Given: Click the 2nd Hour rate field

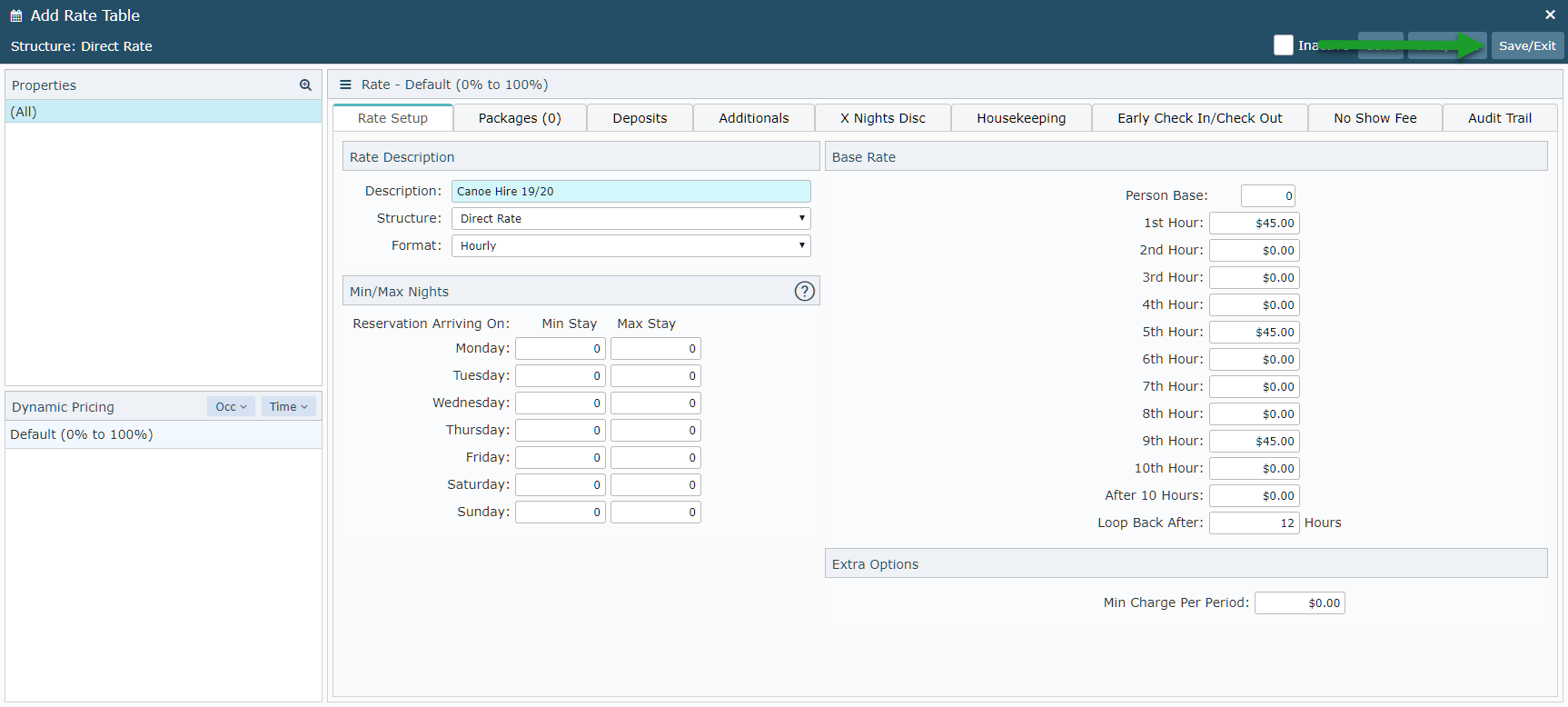Looking at the screenshot, I should pyautogui.click(x=1254, y=251).
